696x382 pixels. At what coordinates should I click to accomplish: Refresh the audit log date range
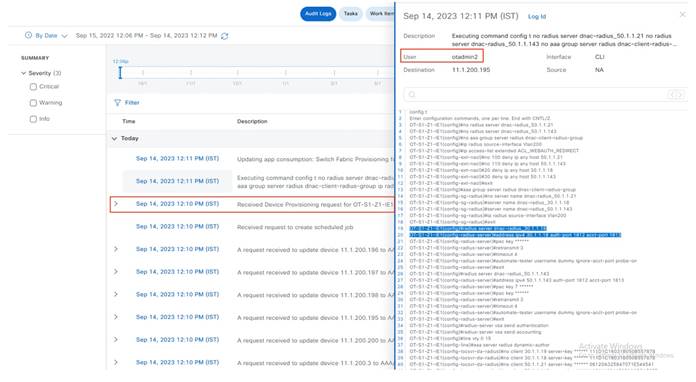225,36
